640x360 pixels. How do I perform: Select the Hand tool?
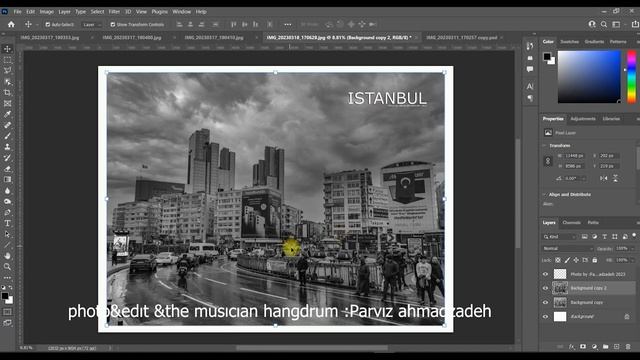pos(7,256)
